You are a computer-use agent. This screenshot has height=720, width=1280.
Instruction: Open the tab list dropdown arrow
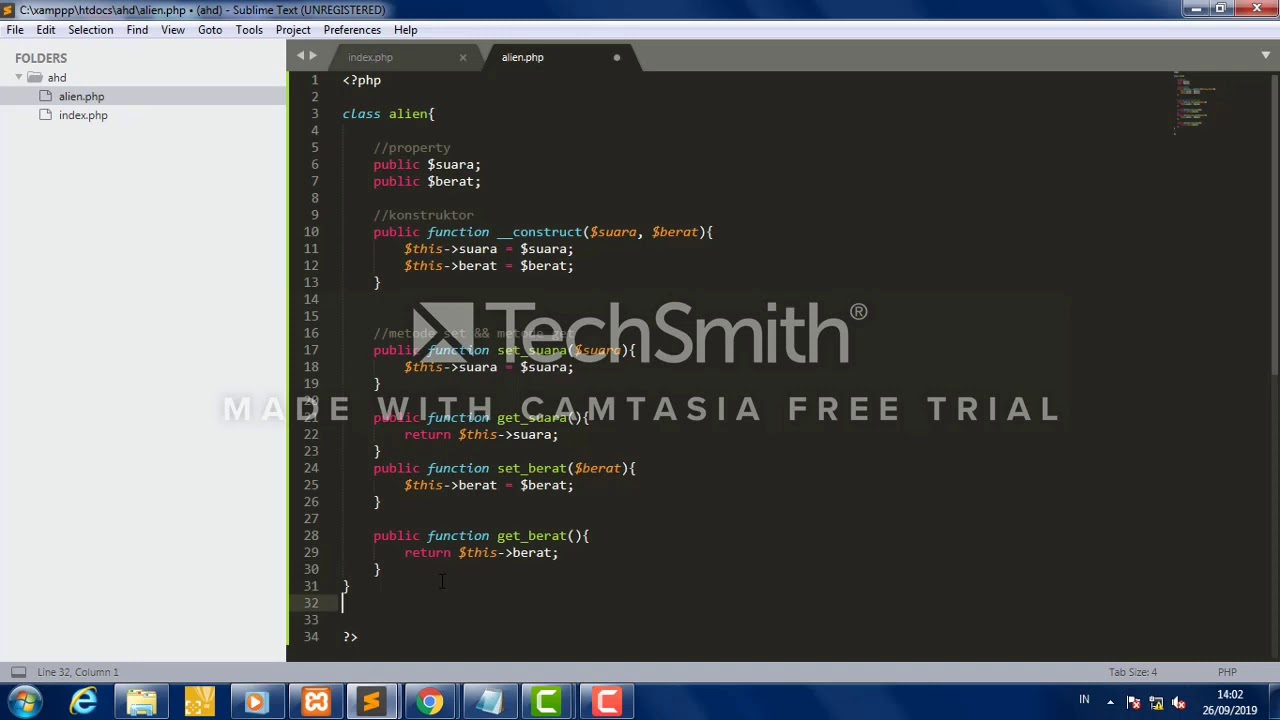[1266, 56]
